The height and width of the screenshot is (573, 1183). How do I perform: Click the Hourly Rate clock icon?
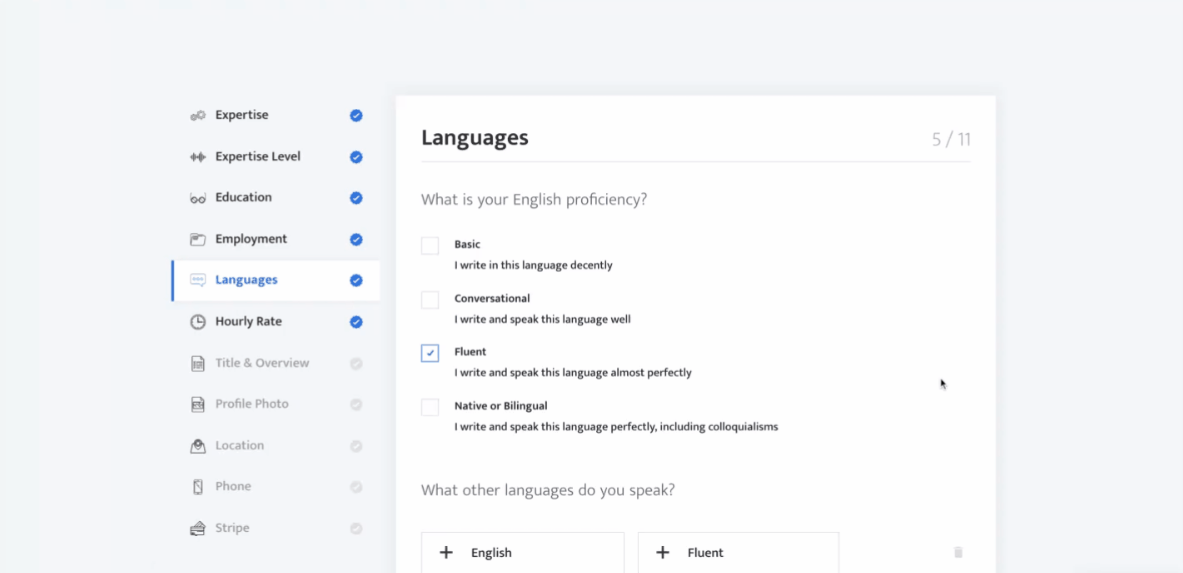198,322
